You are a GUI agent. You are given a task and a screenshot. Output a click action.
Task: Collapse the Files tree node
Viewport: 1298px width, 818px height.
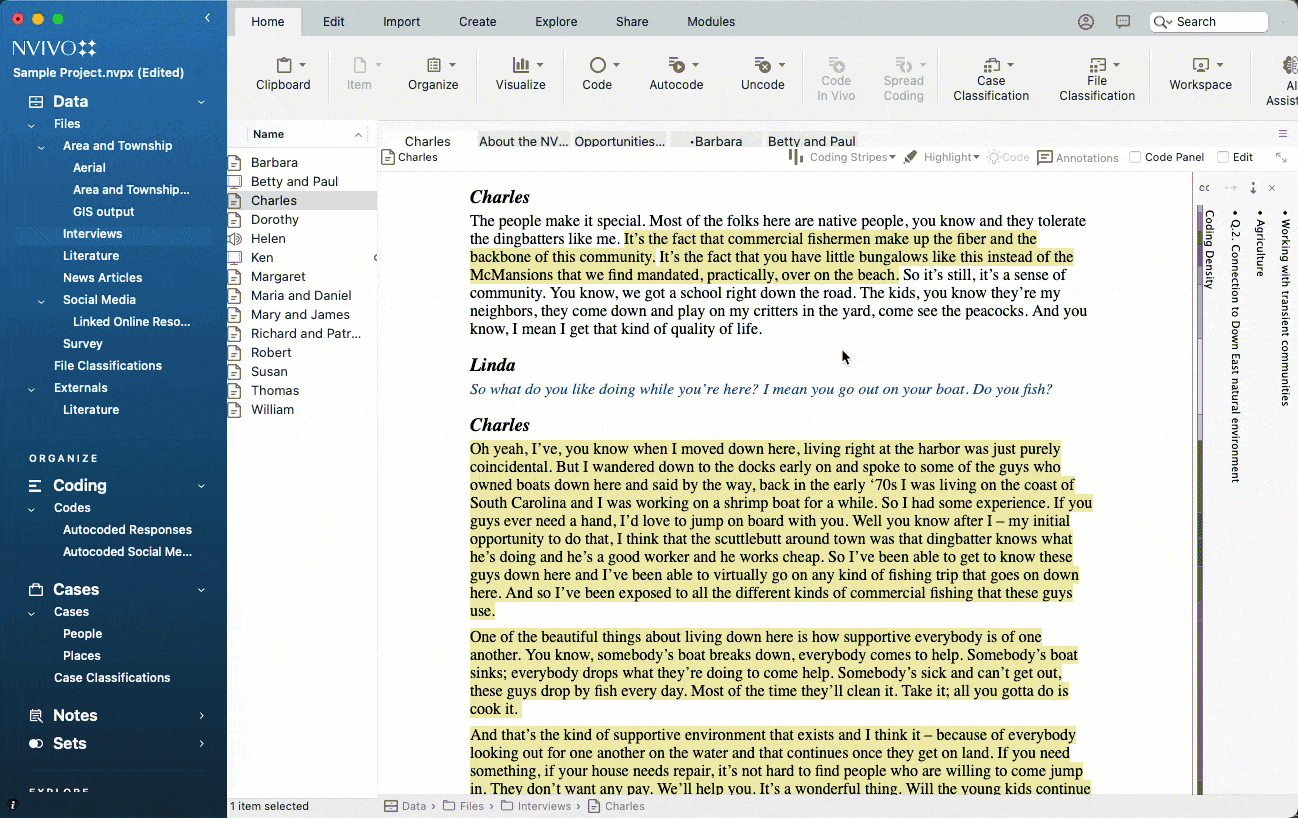[32, 125]
